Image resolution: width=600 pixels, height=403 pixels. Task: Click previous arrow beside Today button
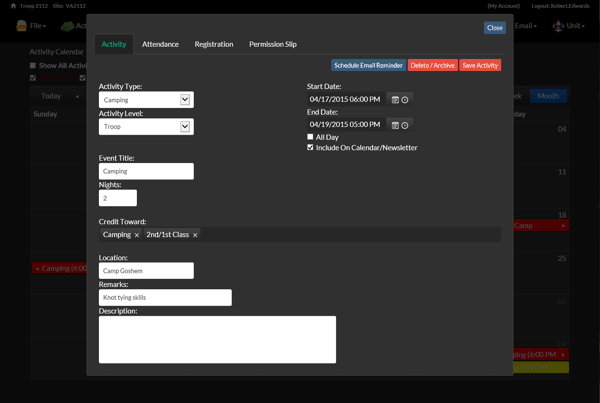click(x=77, y=96)
